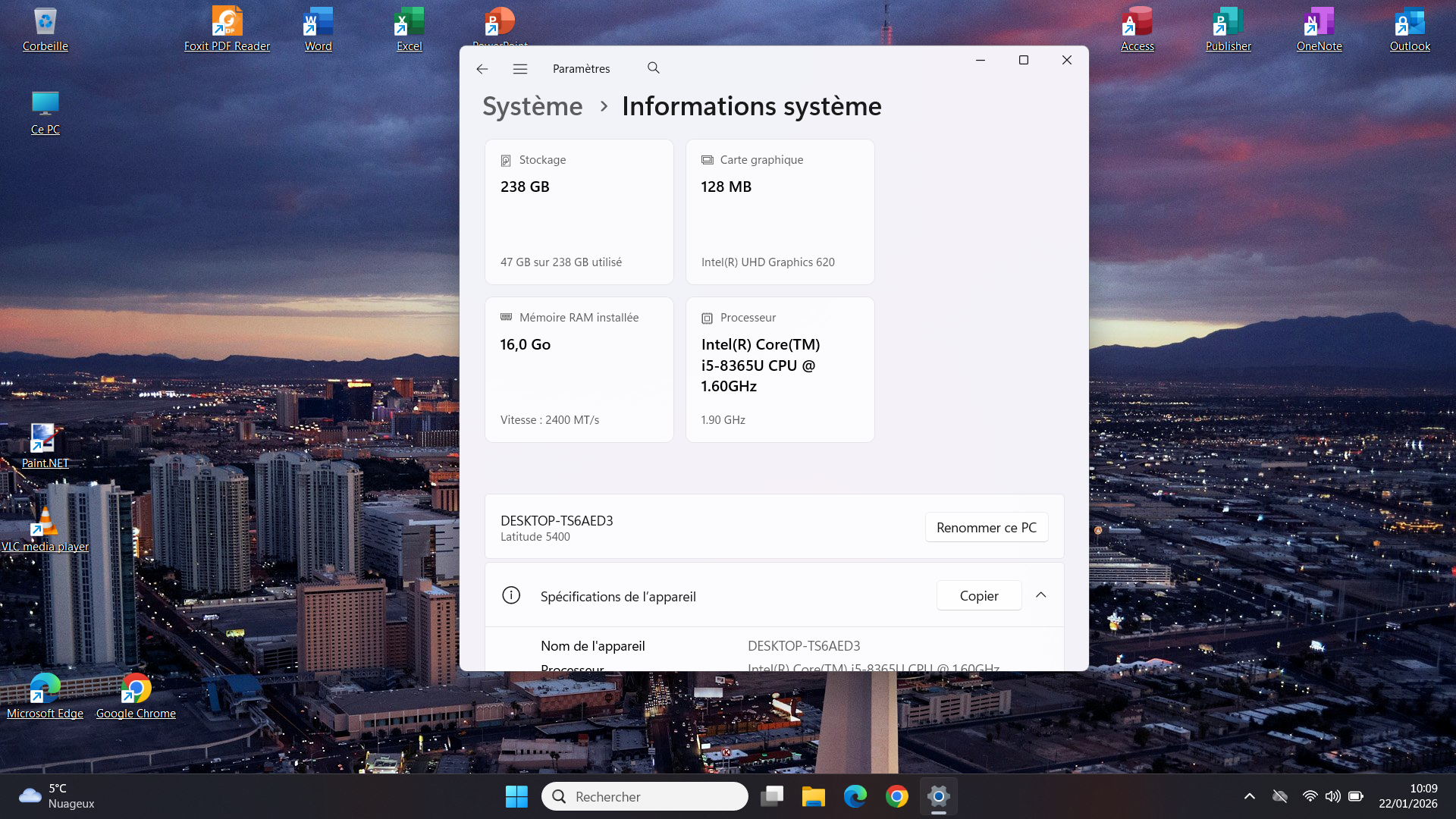1456x819 pixels.
Task: Click Renommer ce PC button
Action: (x=987, y=528)
